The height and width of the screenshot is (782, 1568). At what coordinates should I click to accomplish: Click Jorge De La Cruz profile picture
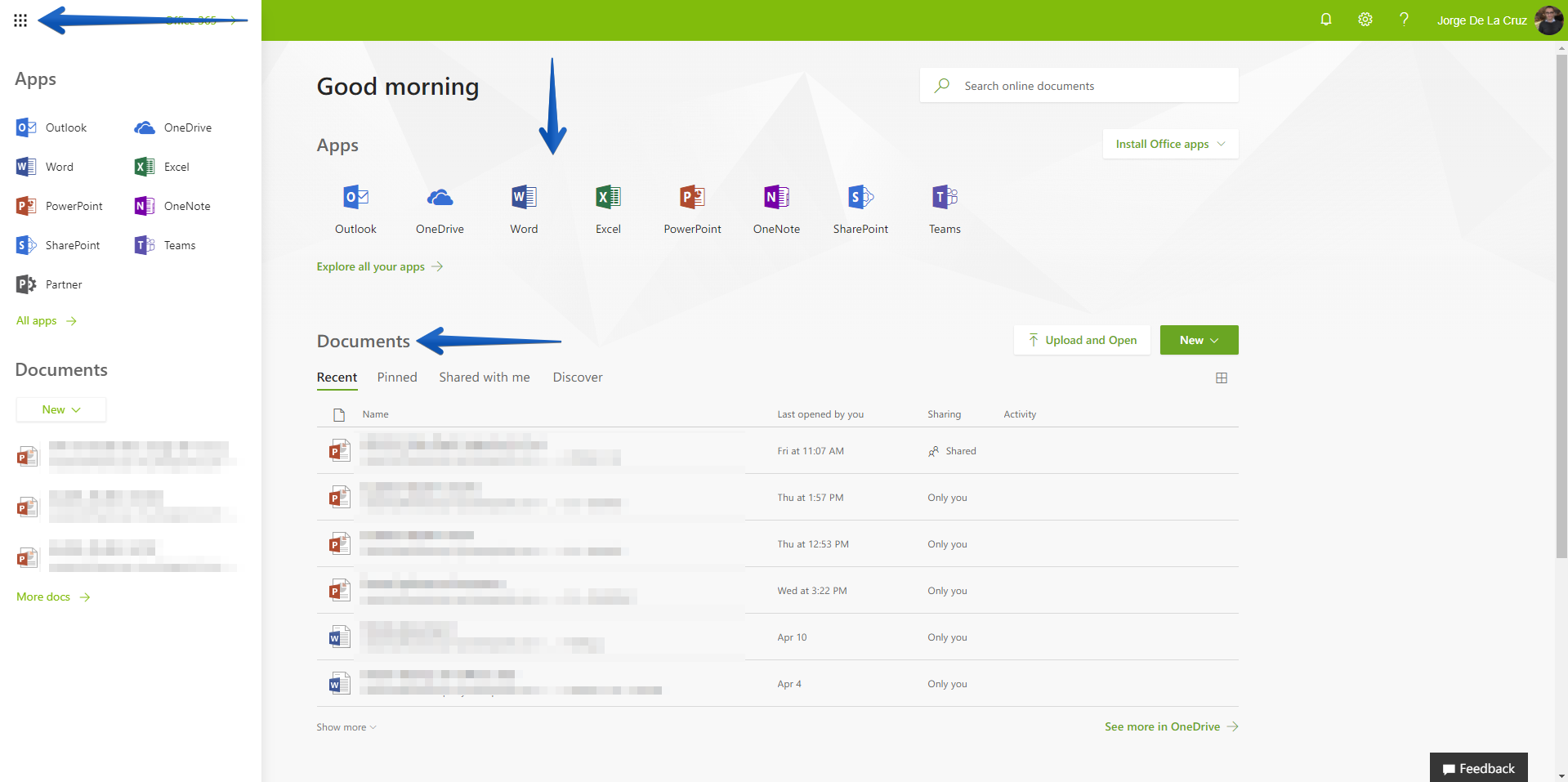coord(1548,20)
